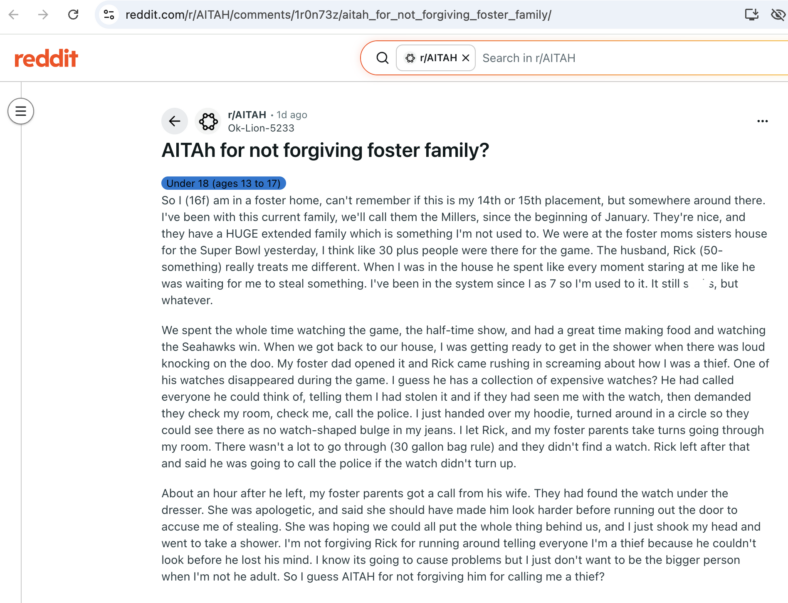Expand the sidebar hamburger menu

[21, 111]
